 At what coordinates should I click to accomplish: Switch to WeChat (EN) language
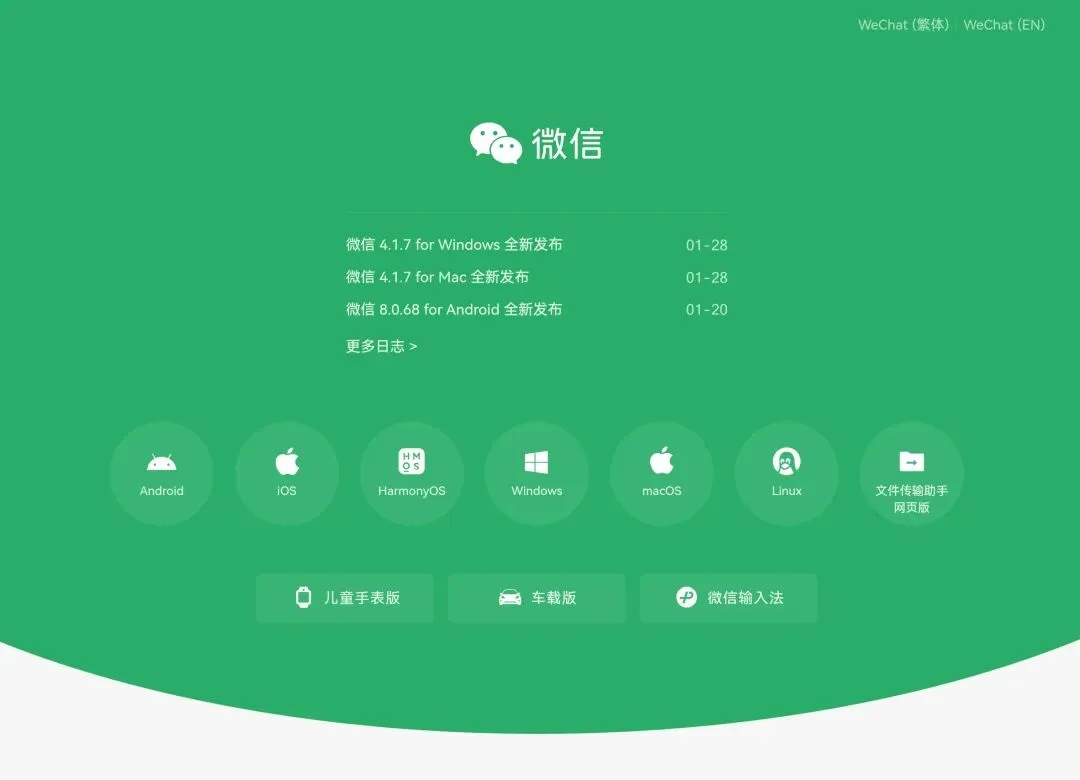point(1004,25)
